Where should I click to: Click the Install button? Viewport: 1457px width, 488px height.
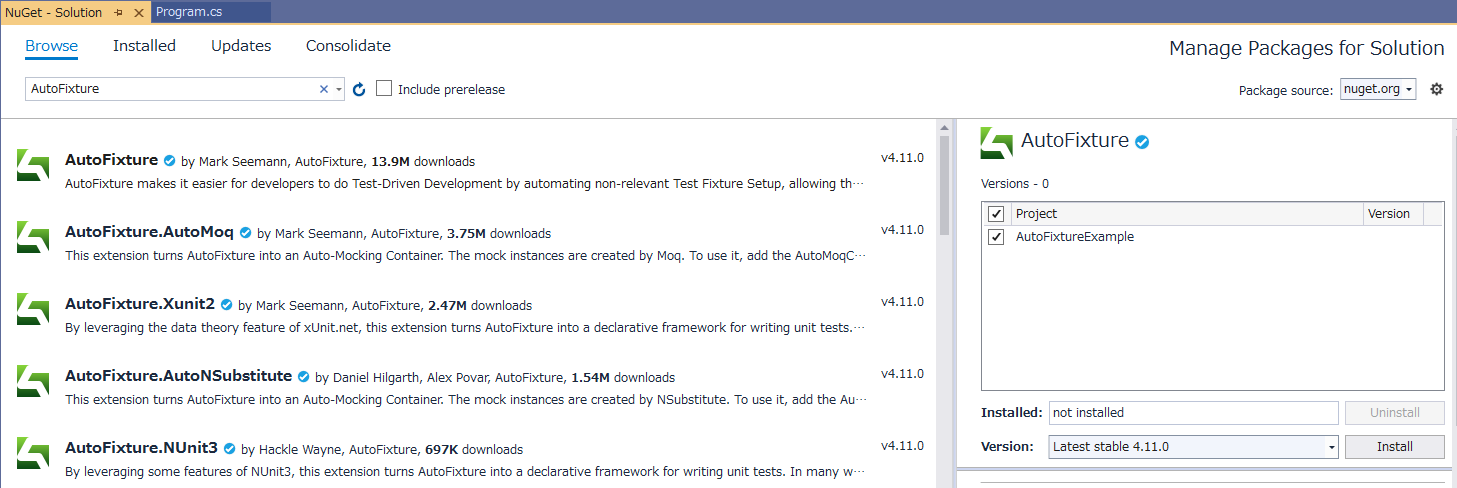point(1395,447)
